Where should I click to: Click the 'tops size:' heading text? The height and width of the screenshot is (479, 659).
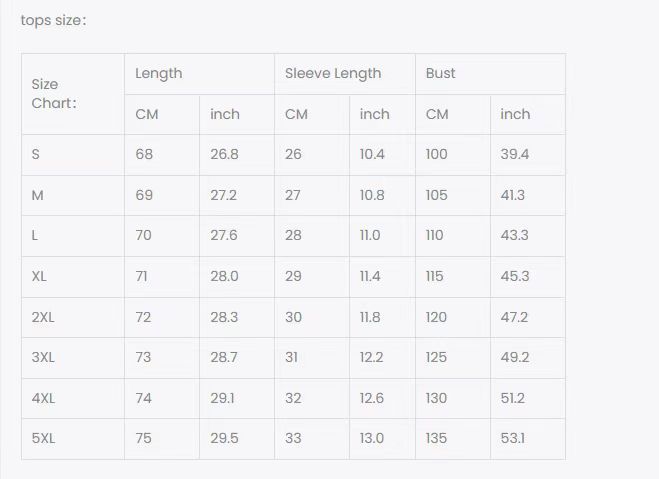tap(54, 20)
